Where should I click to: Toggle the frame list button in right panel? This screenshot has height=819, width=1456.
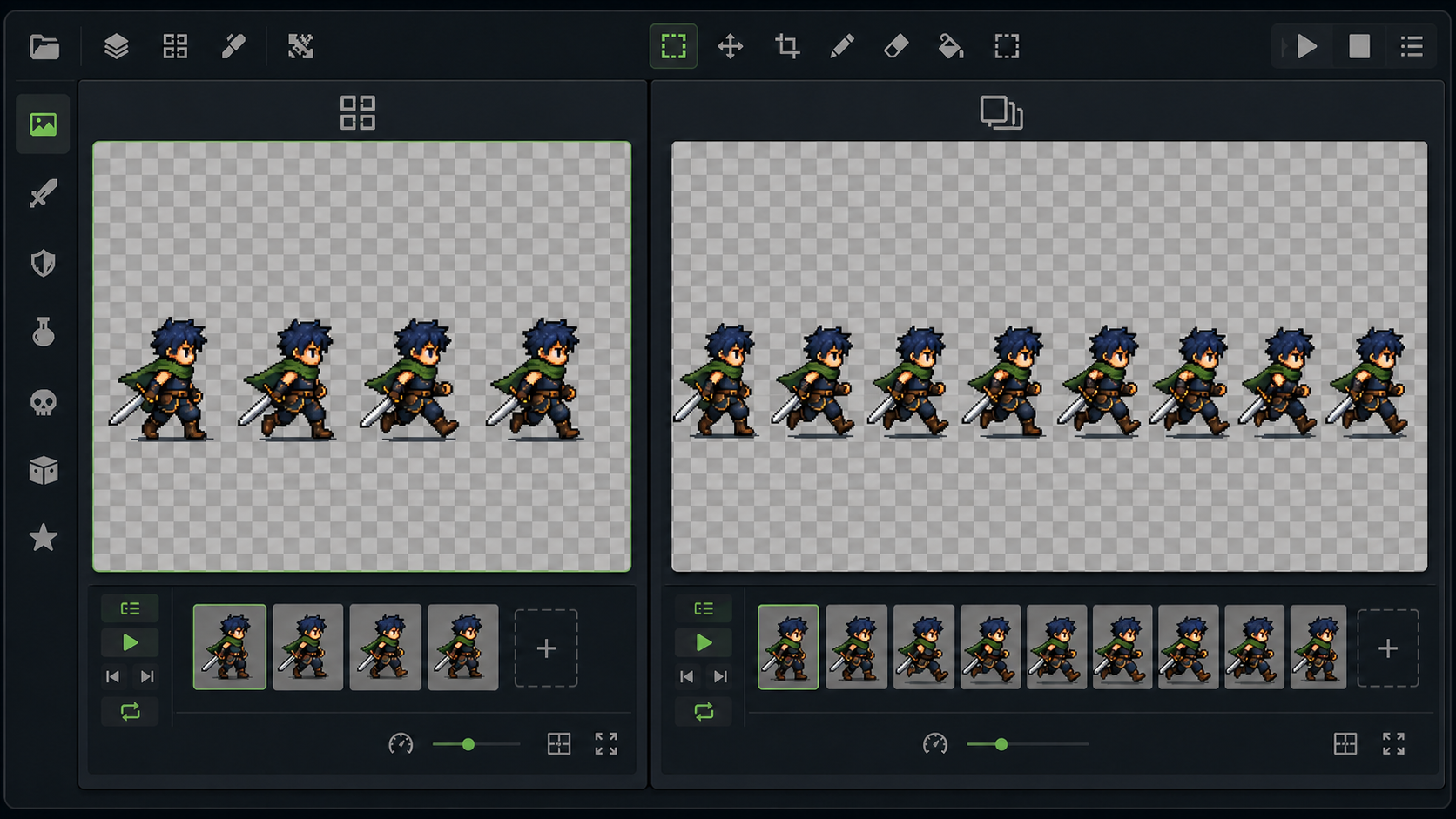(704, 608)
